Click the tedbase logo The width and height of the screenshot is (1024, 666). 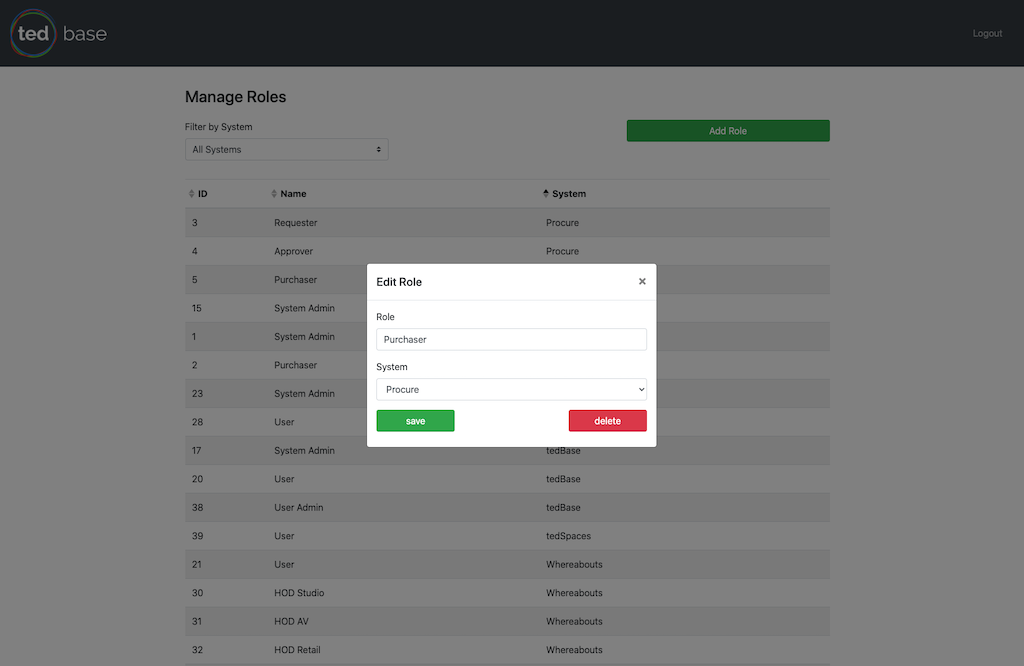59,34
